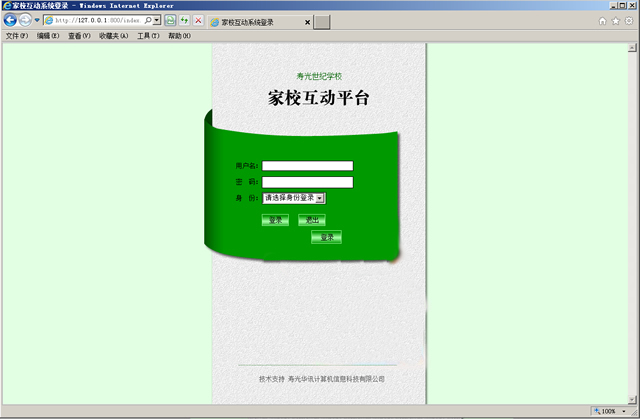This screenshot has height=419, width=640.
Task: Click the 登录 button beside 退出
Action: tap(276, 220)
